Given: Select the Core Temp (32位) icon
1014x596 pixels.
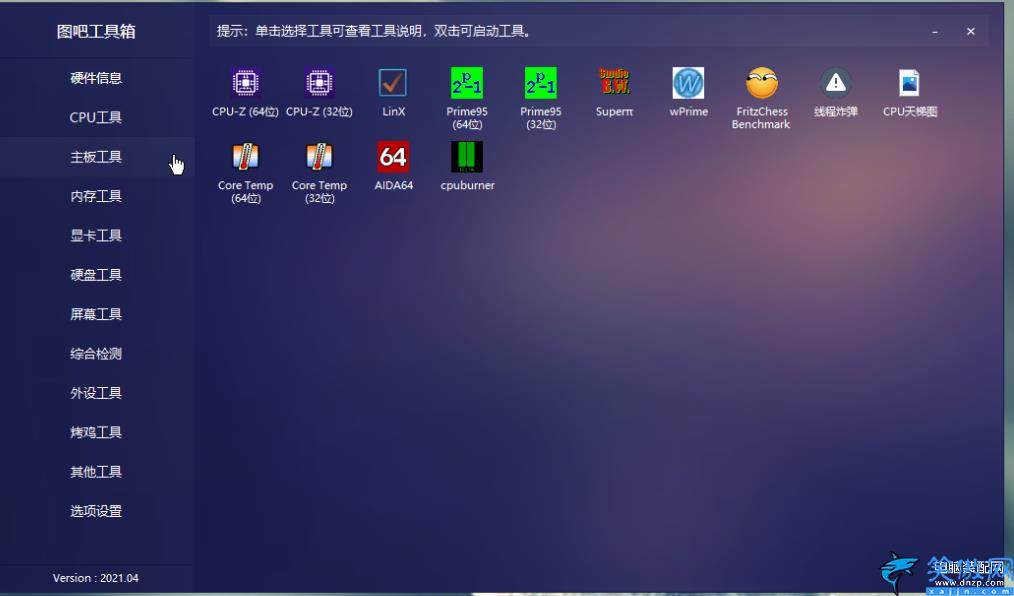Looking at the screenshot, I should coord(319,156).
